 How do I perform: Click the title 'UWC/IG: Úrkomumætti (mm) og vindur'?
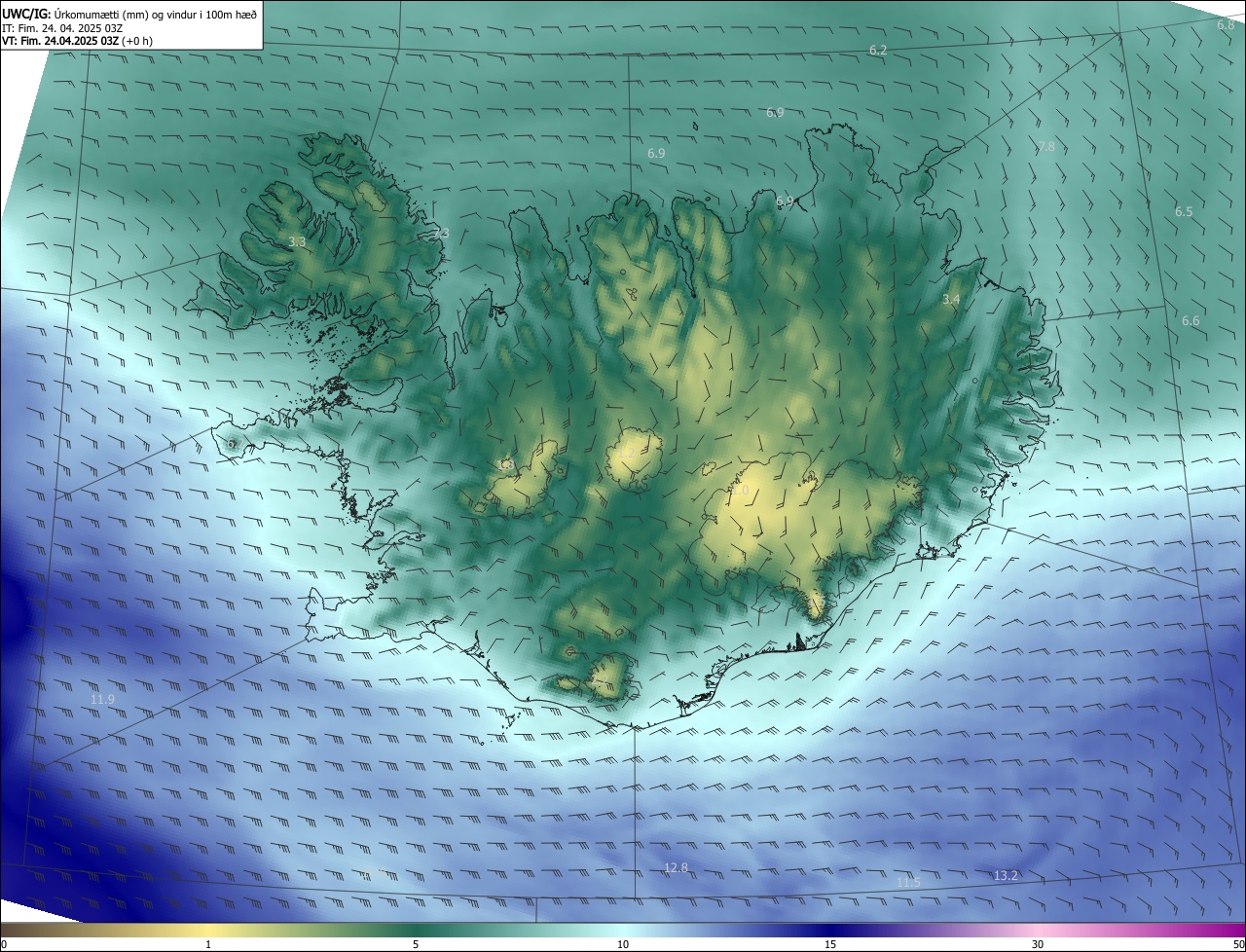pyautogui.click(x=128, y=14)
